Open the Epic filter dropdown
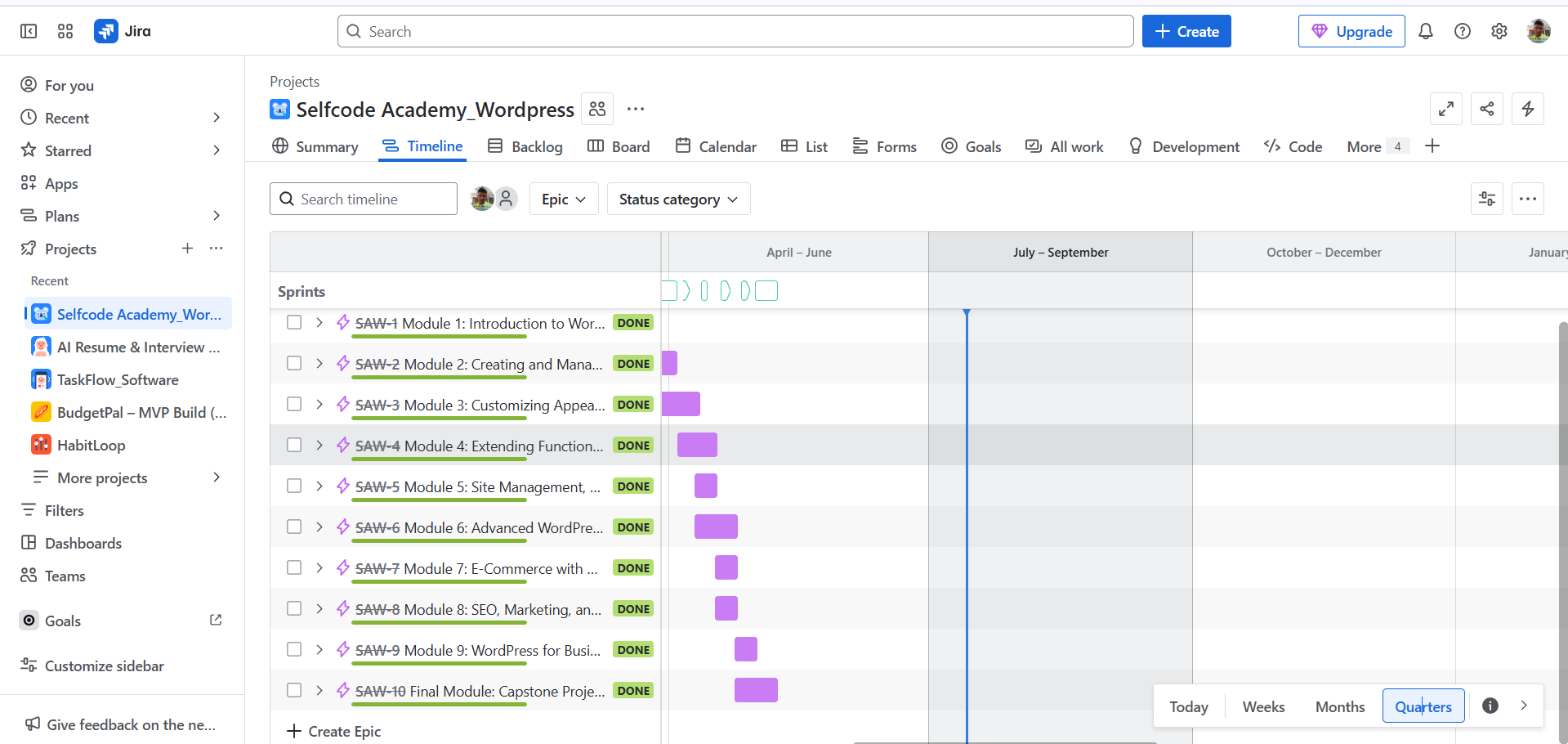The image size is (1568, 744). coord(564,199)
